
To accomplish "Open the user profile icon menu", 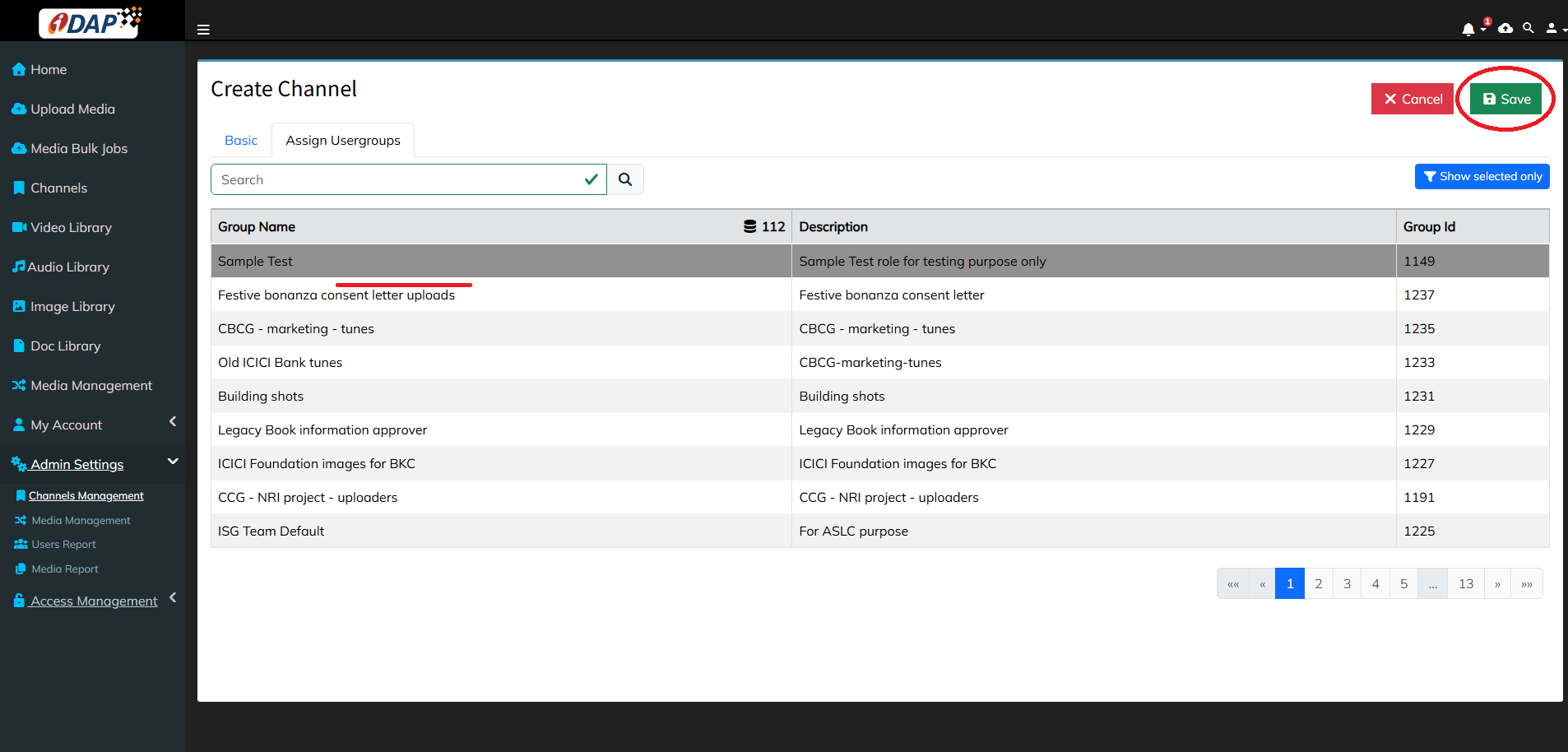I will (1552, 28).
